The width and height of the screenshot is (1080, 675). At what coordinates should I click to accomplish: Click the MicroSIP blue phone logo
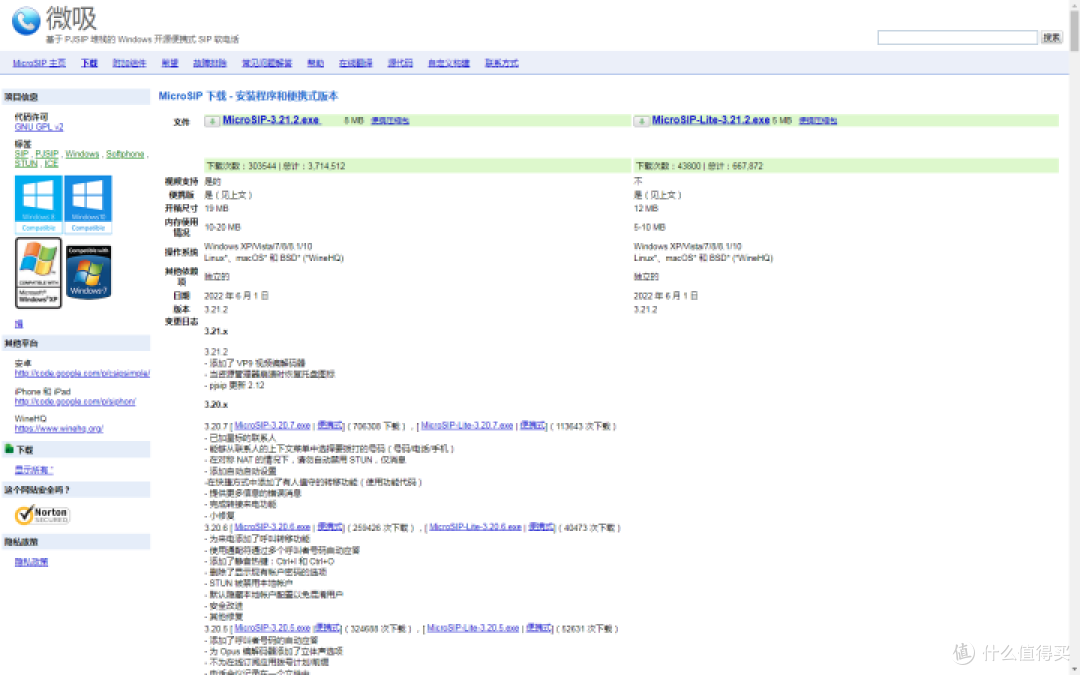coord(26,21)
